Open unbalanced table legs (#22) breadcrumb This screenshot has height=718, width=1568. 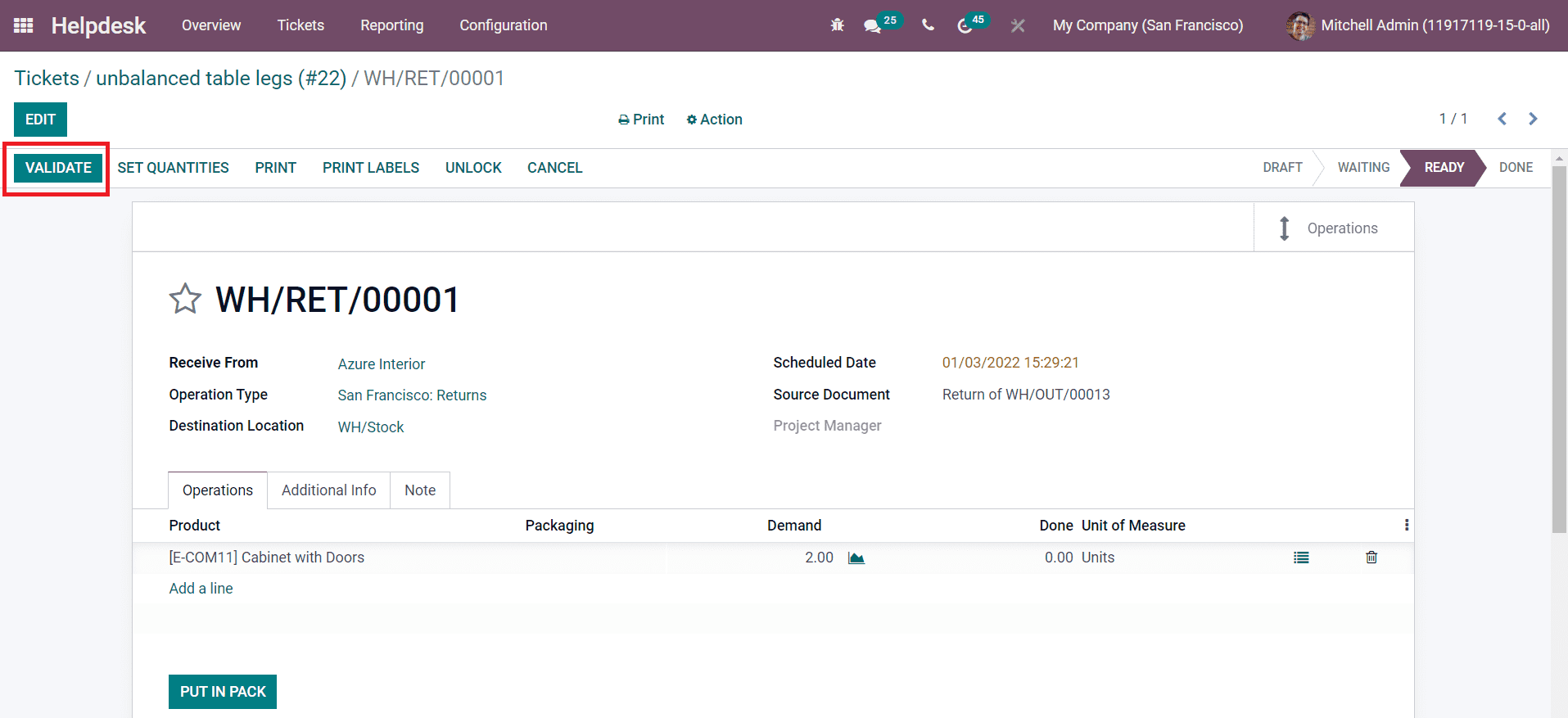pyautogui.click(x=221, y=78)
